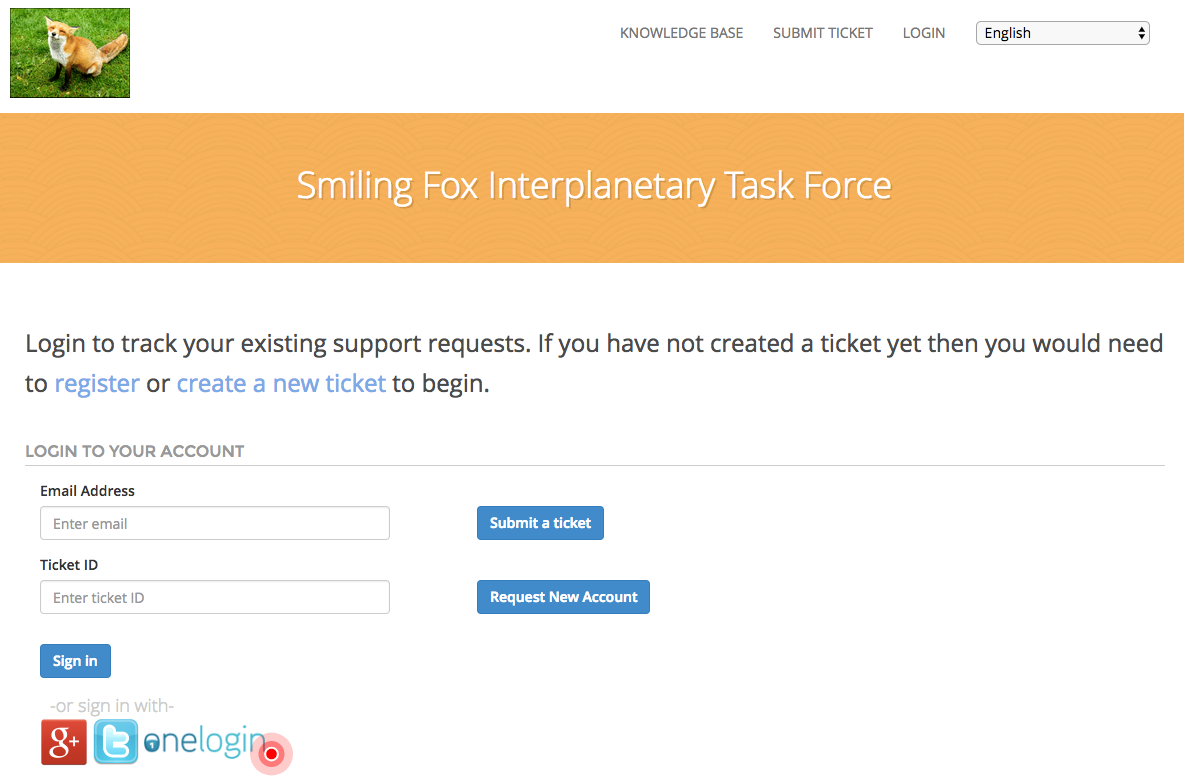The image size is (1184, 777).
Task: Sign in with the Twitter icon
Action: pos(116,742)
